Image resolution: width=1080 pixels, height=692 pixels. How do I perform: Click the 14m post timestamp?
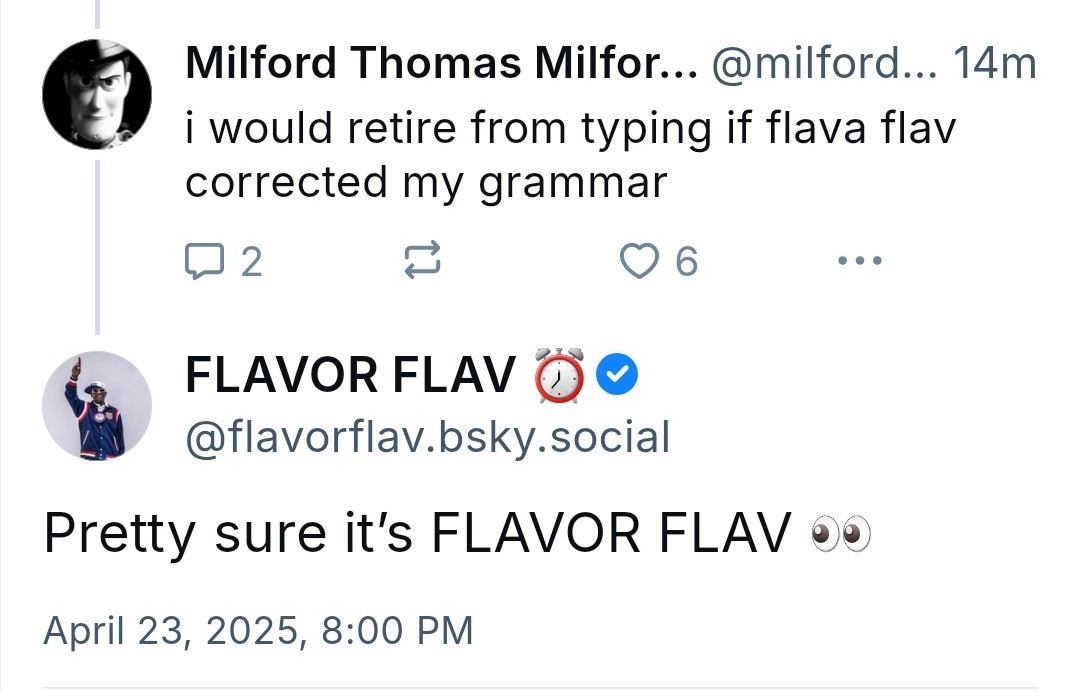[995, 63]
